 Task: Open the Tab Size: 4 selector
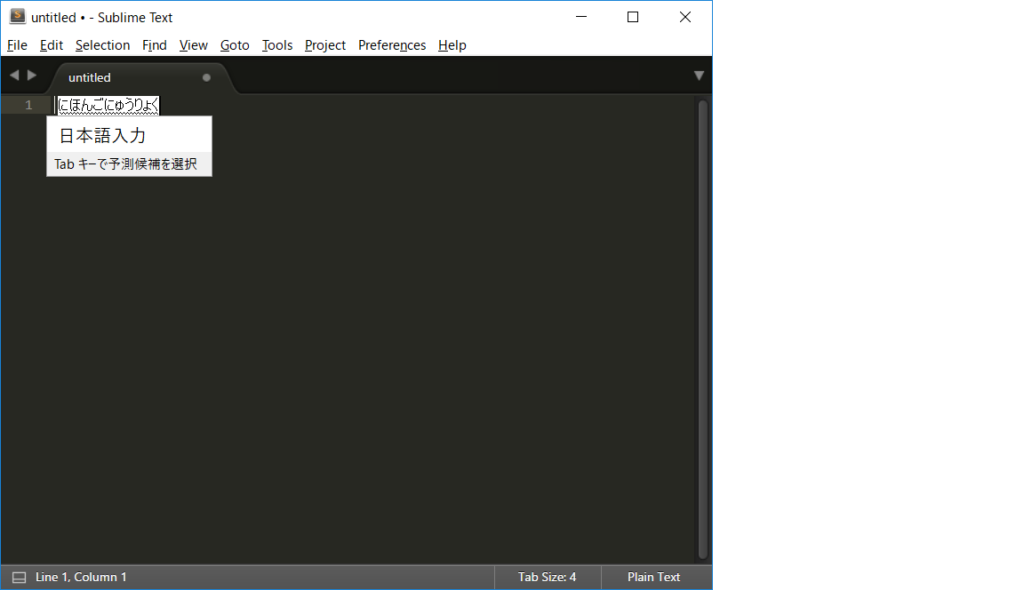(x=547, y=577)
